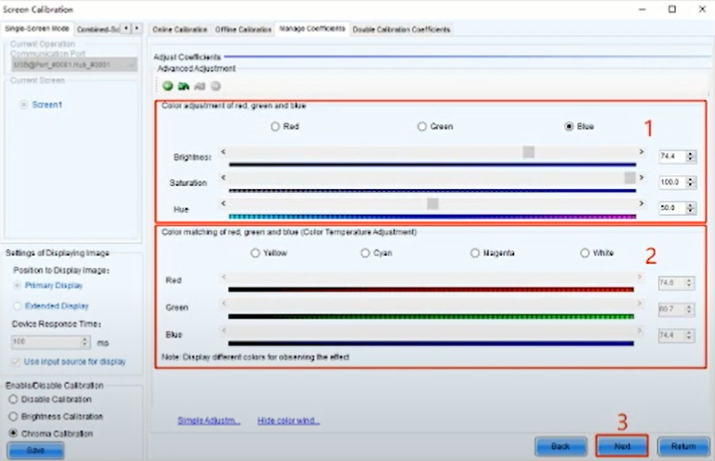715x461 pixels.
Task: Click right arrow of the Saturation slider
Action: [x=641, y=177]
